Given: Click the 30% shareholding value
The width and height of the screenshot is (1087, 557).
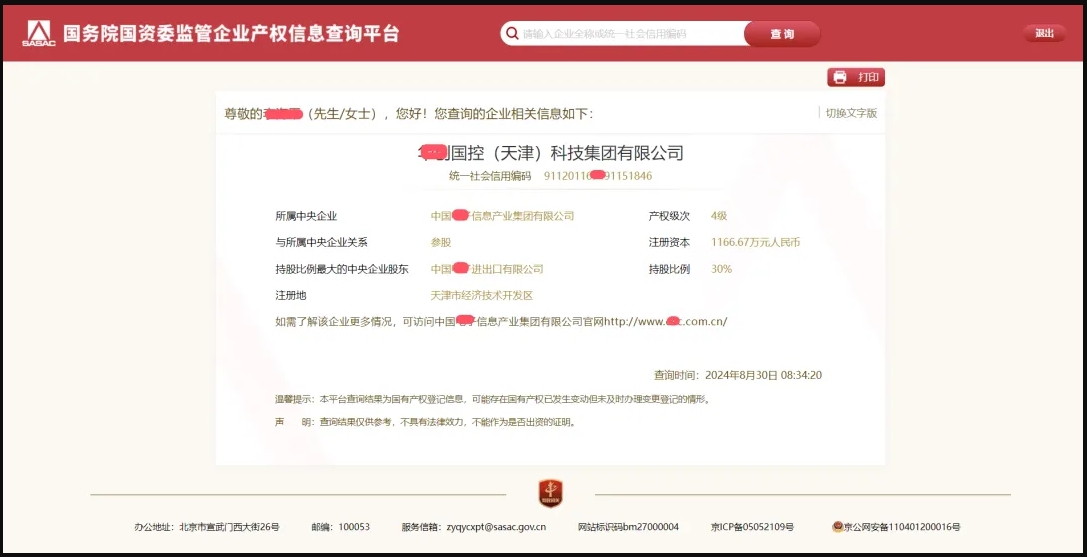Looking at the screenshot, I should pos(722,268).
